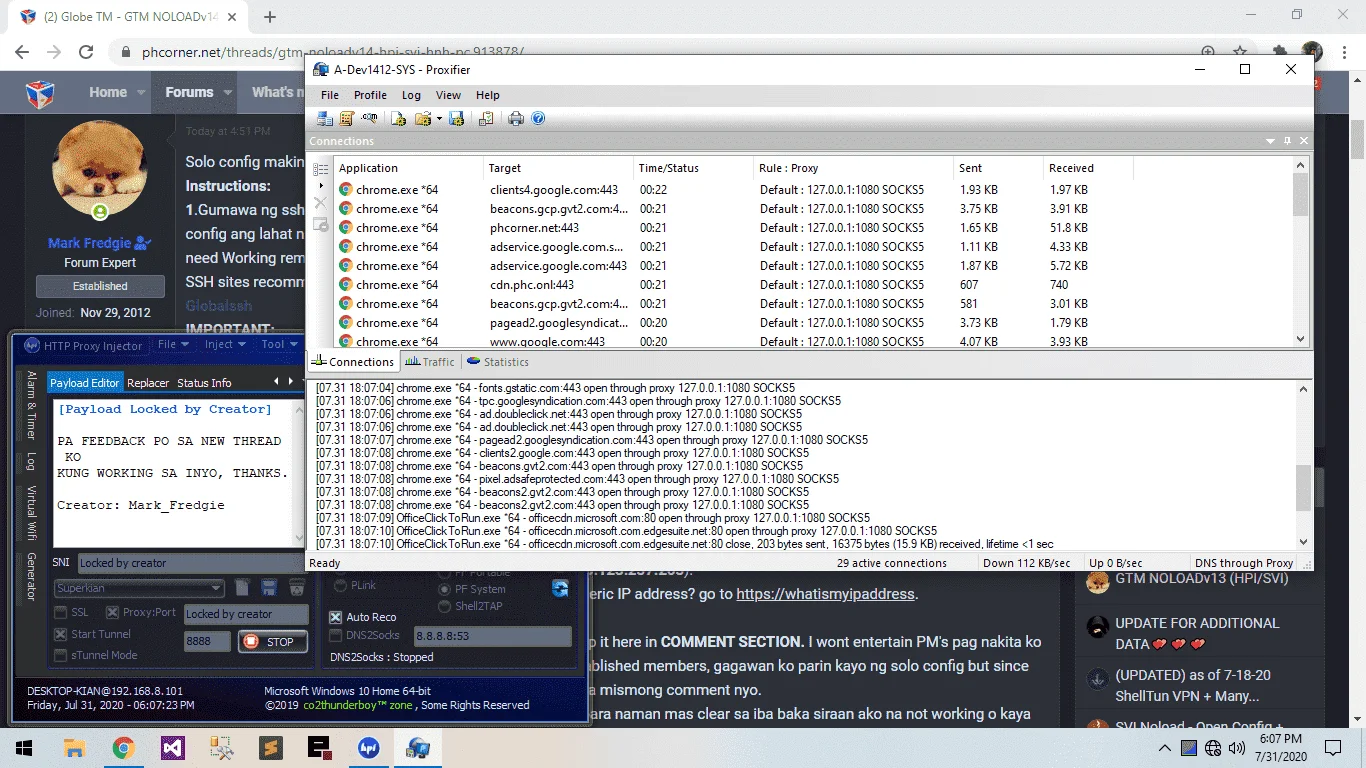Open the View menu in Proxifier
1366x768 pixels.
[448, 95]
